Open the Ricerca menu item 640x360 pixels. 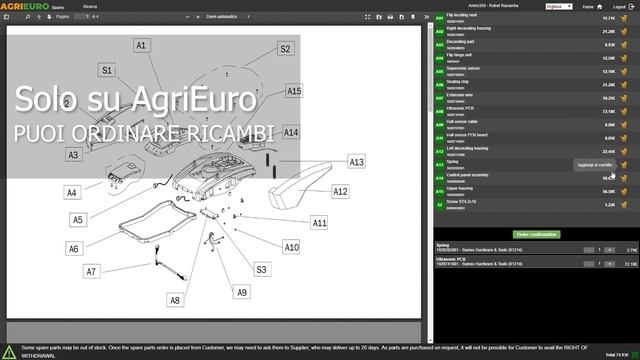(90, 7)
